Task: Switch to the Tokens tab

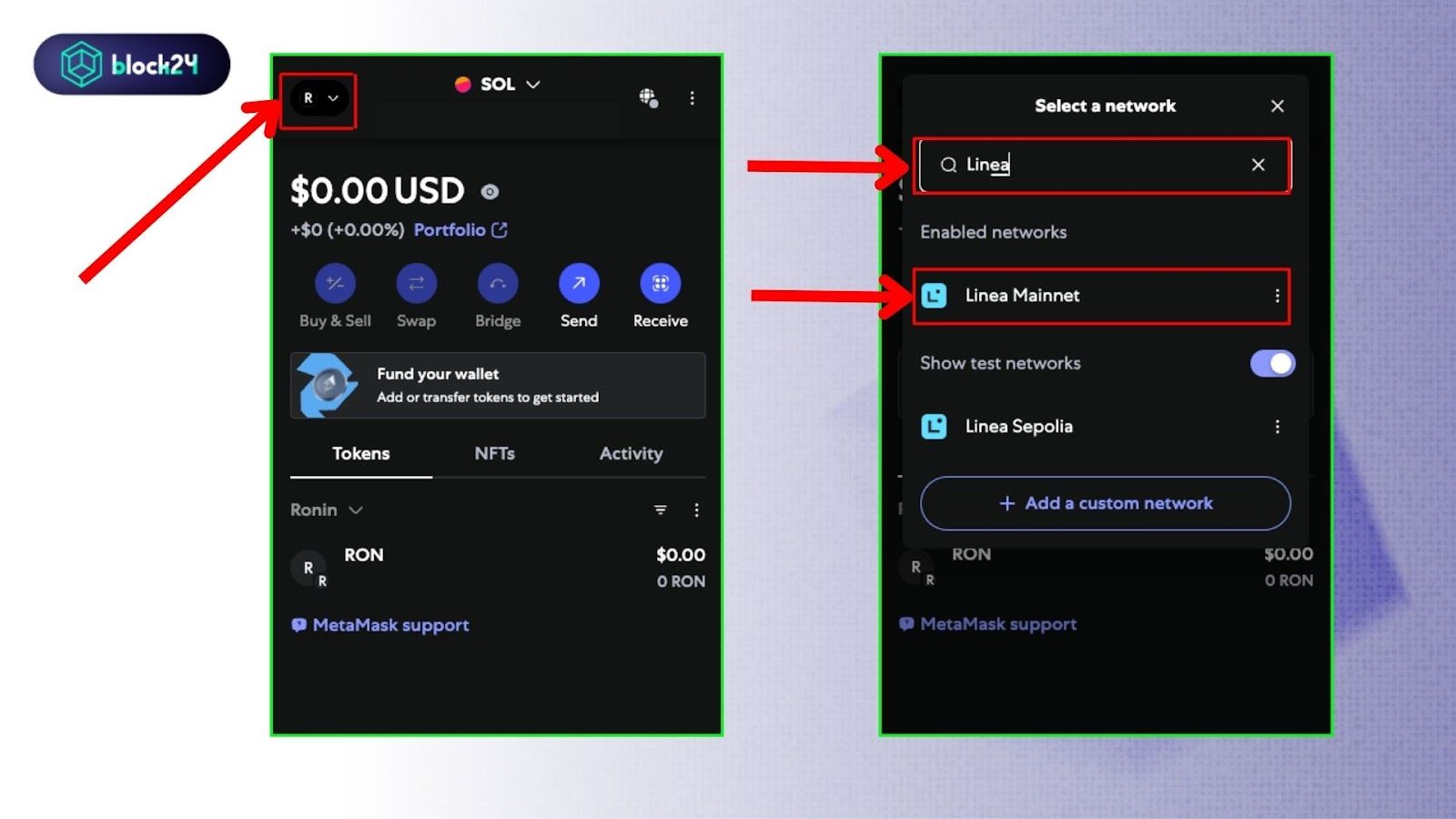Action: click(361, 454)
